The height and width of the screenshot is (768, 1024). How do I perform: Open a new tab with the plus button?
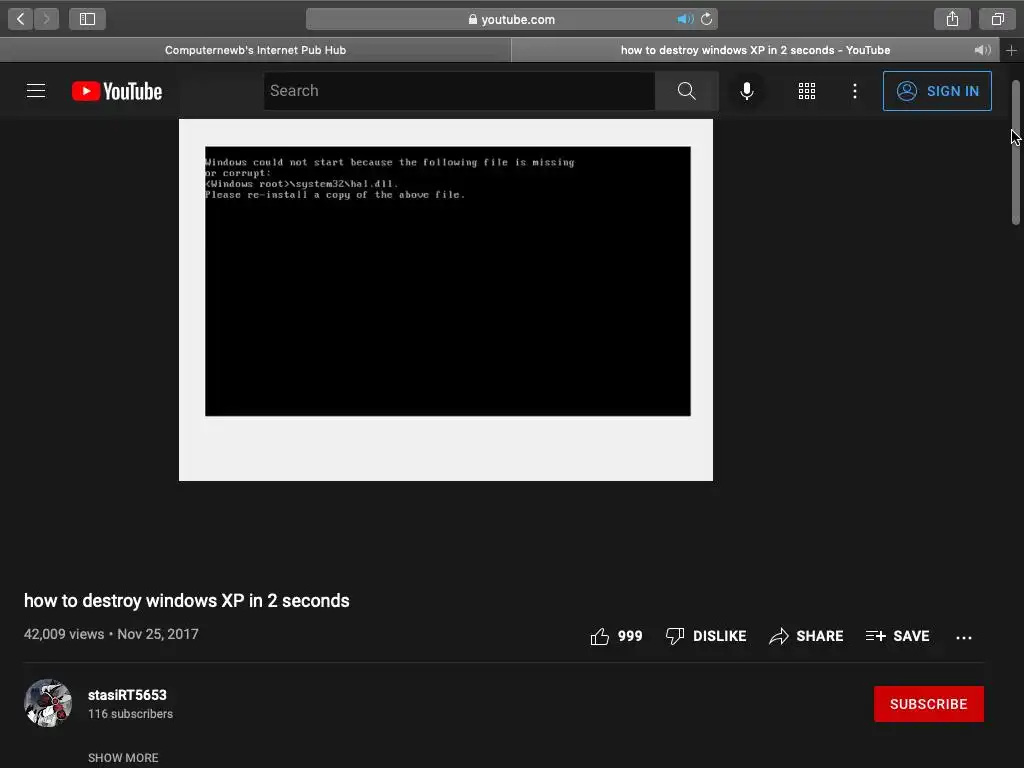pyautogui.click(x=1012, y=50)
